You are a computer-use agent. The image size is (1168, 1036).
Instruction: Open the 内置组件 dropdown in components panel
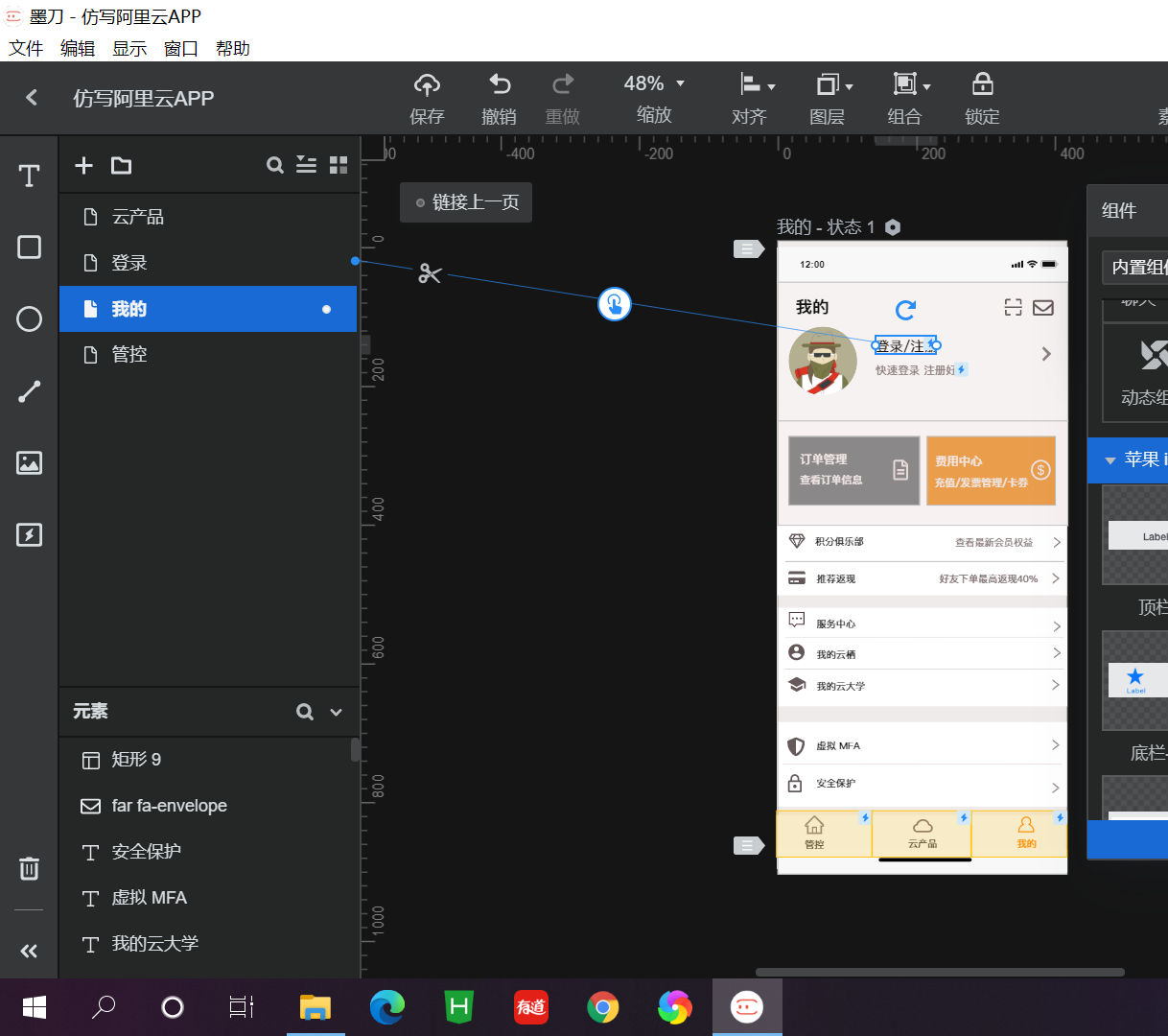tap(1134, 267)
